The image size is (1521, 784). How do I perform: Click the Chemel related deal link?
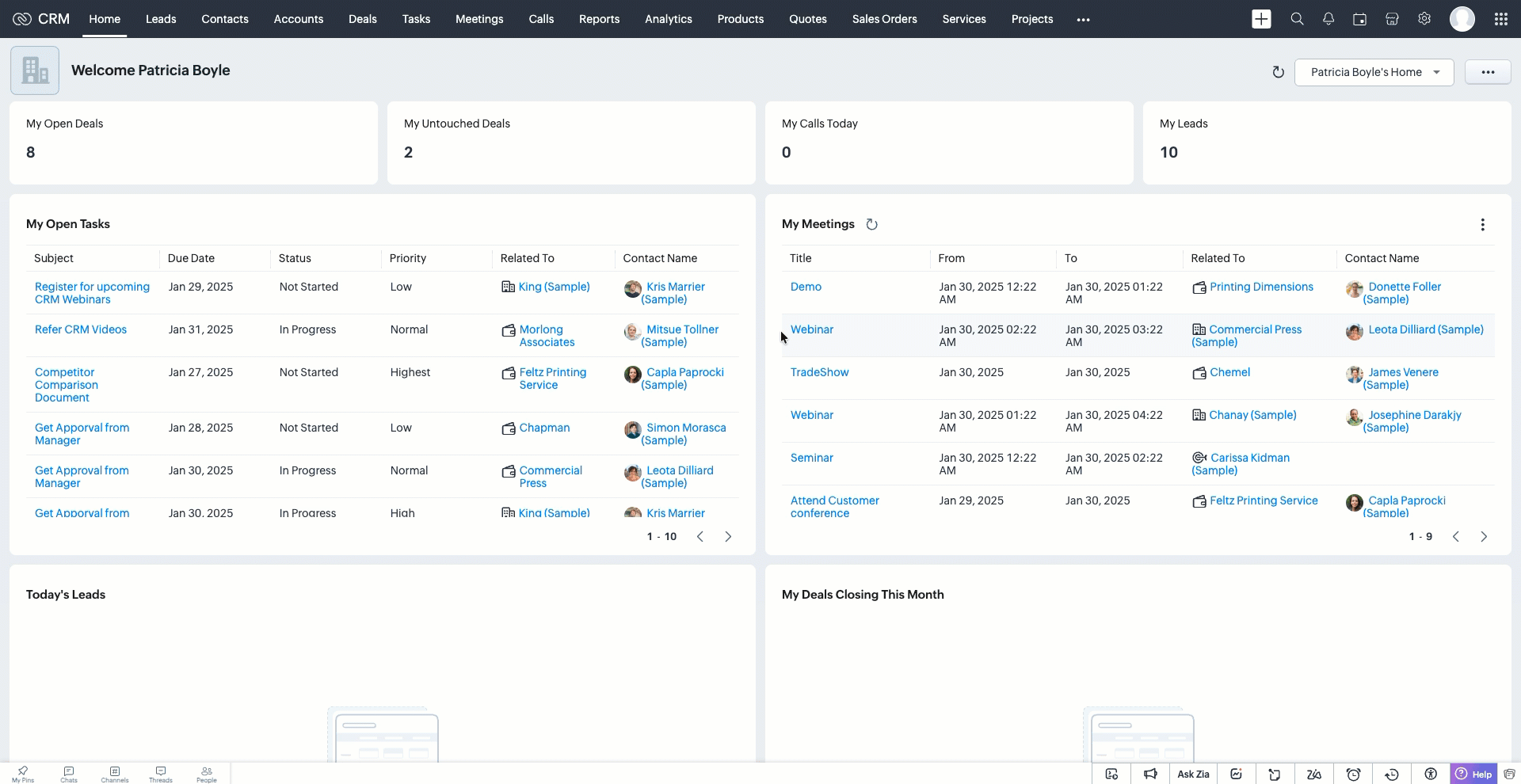(x=1229, y=372)
